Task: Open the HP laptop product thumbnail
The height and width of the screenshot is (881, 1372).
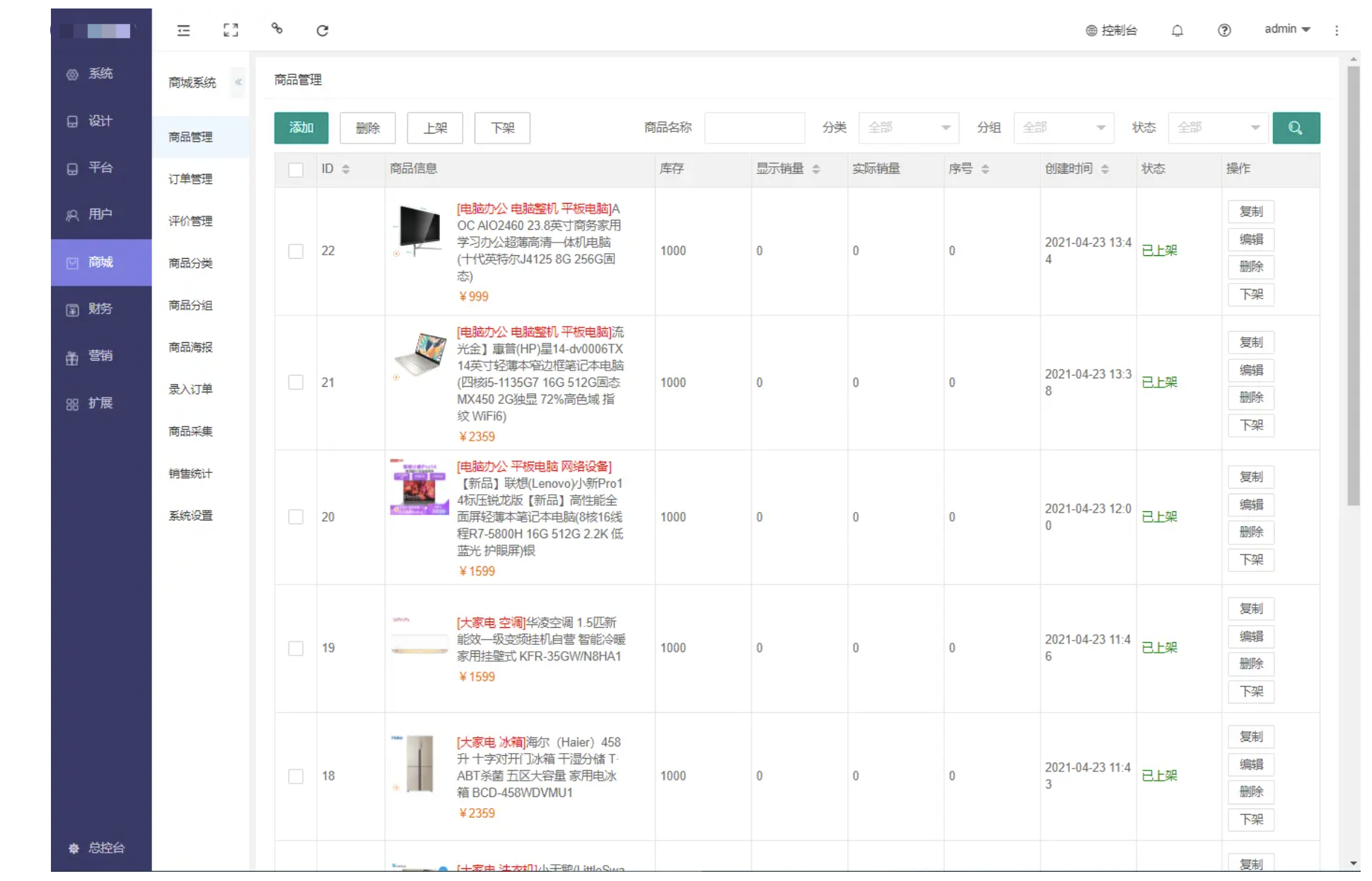Action: pyautogui.click(x=419, y=356)
